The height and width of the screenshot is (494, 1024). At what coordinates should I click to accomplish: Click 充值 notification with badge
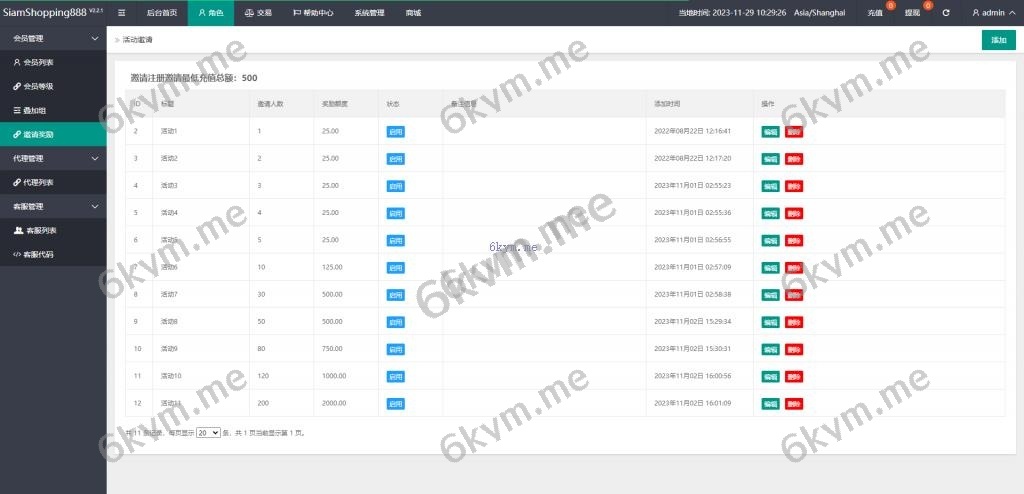pyautogui.click(x=876, y=13)
